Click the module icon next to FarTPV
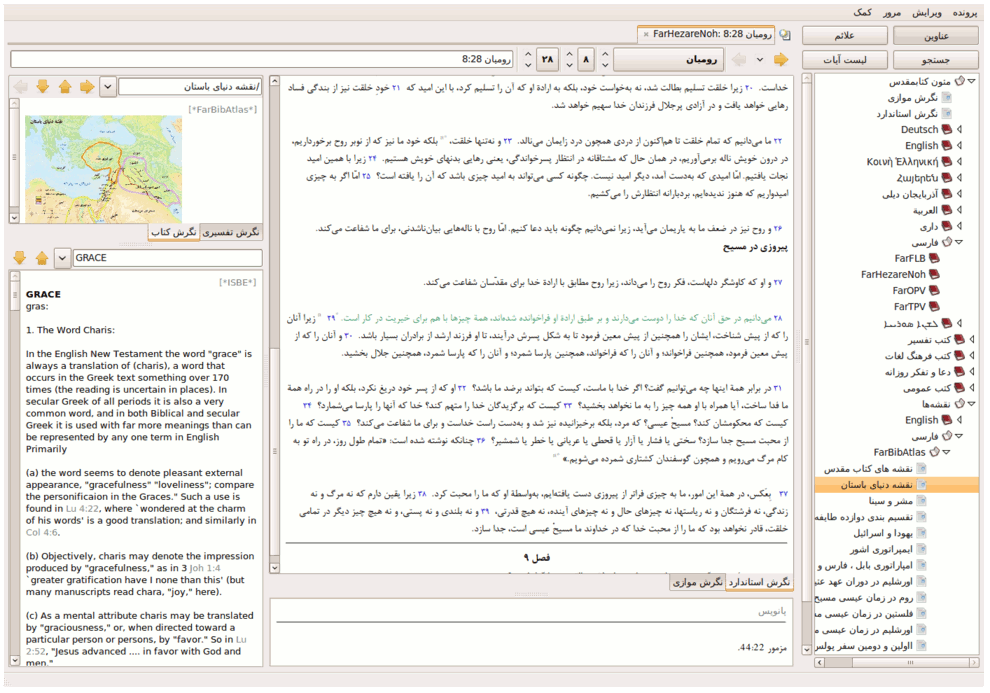Screen dimensions: 990x693 coord(934,307)
